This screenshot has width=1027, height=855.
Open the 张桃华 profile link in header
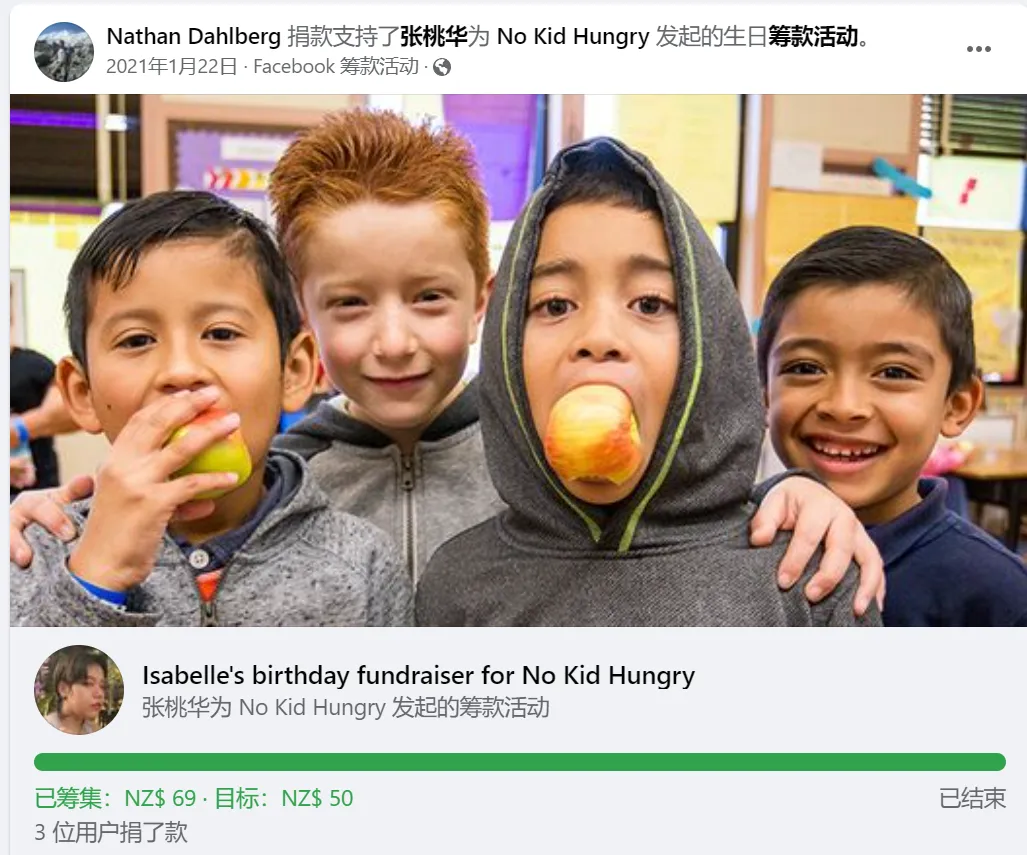coord(434,36)
